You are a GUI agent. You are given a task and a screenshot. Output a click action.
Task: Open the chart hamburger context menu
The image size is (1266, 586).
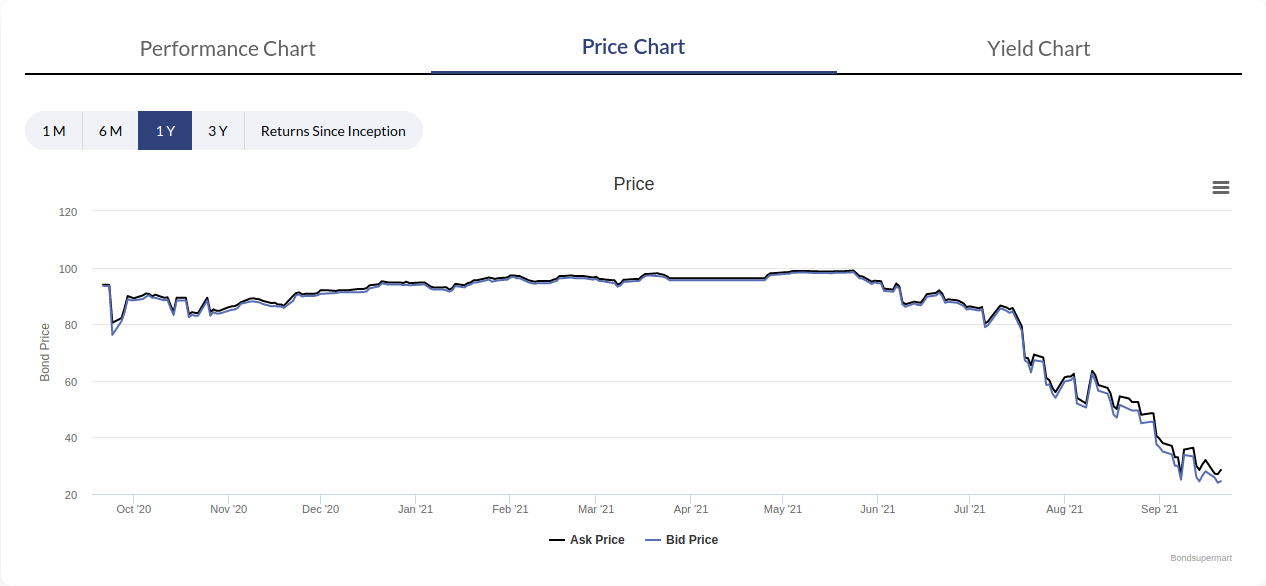coord(1220,188)
